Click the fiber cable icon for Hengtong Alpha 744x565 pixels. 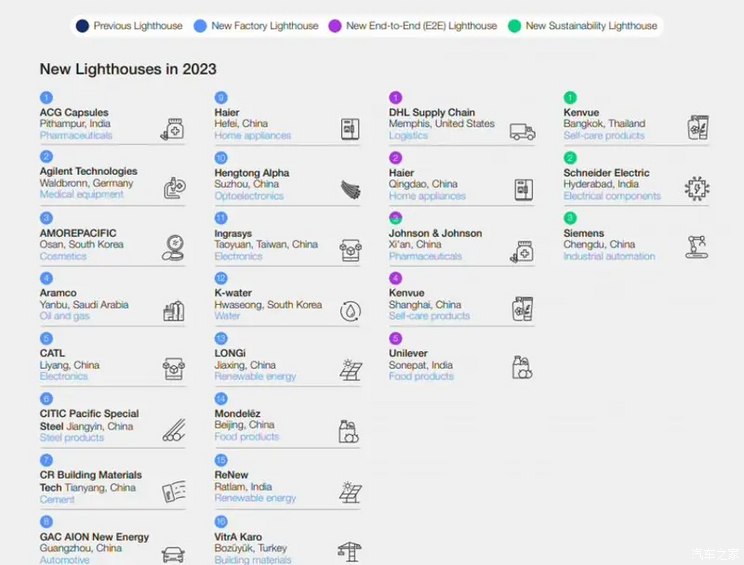(351, 190)
